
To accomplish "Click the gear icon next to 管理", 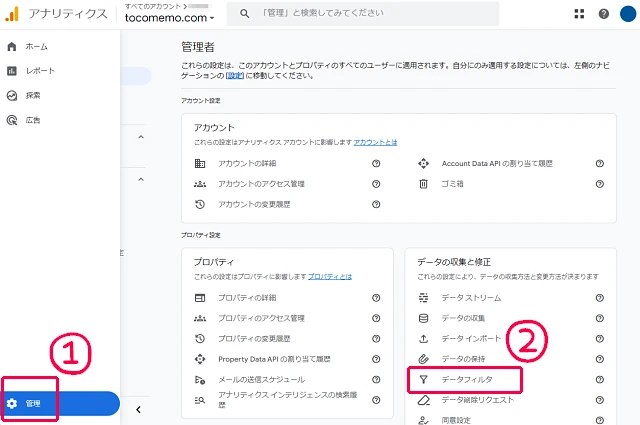I will tap(12, 403).
